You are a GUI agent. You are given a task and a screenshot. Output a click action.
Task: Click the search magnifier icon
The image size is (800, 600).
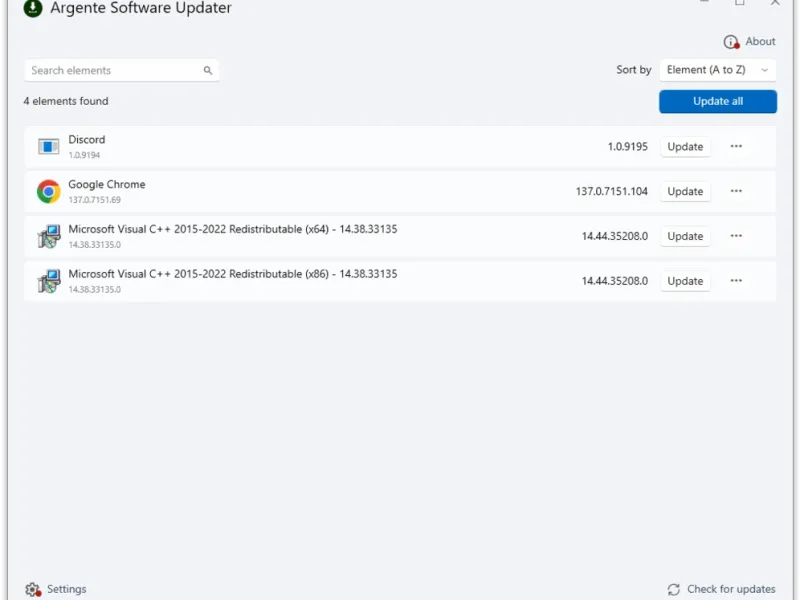tap(208, 70)
